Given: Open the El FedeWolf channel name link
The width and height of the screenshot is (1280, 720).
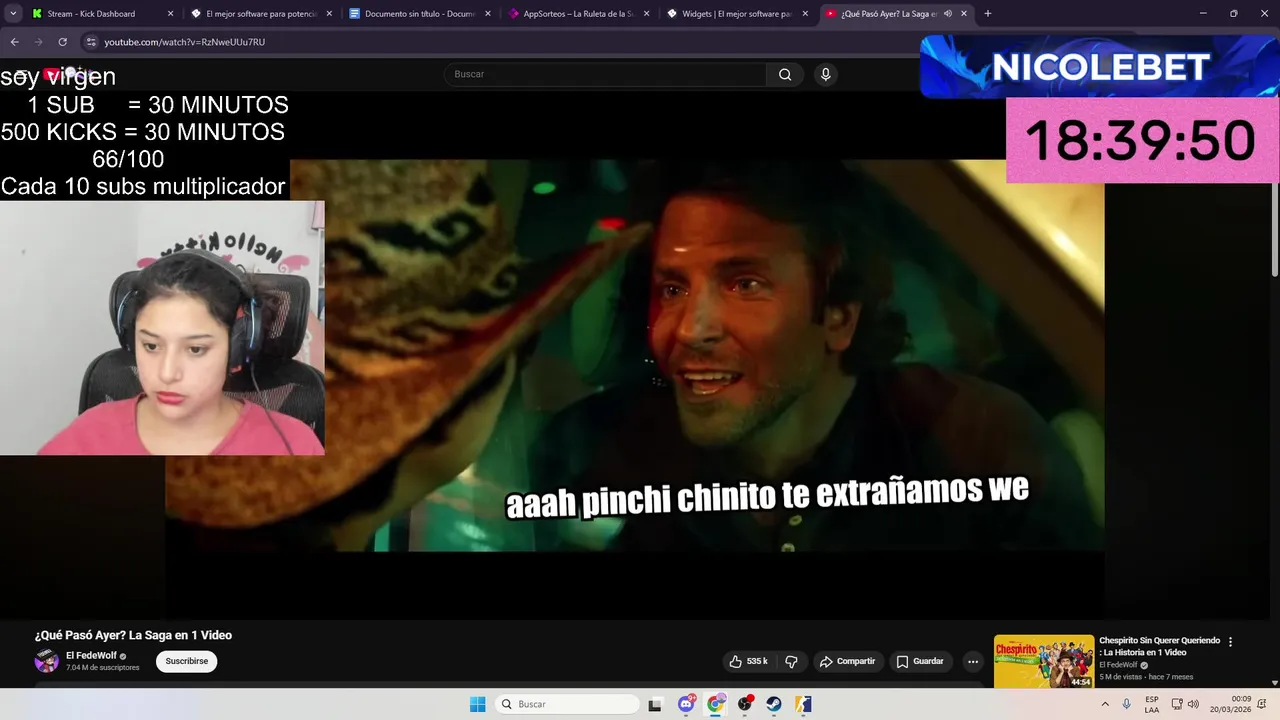Looking at the screenshot, I should click(x=91, y=656).
